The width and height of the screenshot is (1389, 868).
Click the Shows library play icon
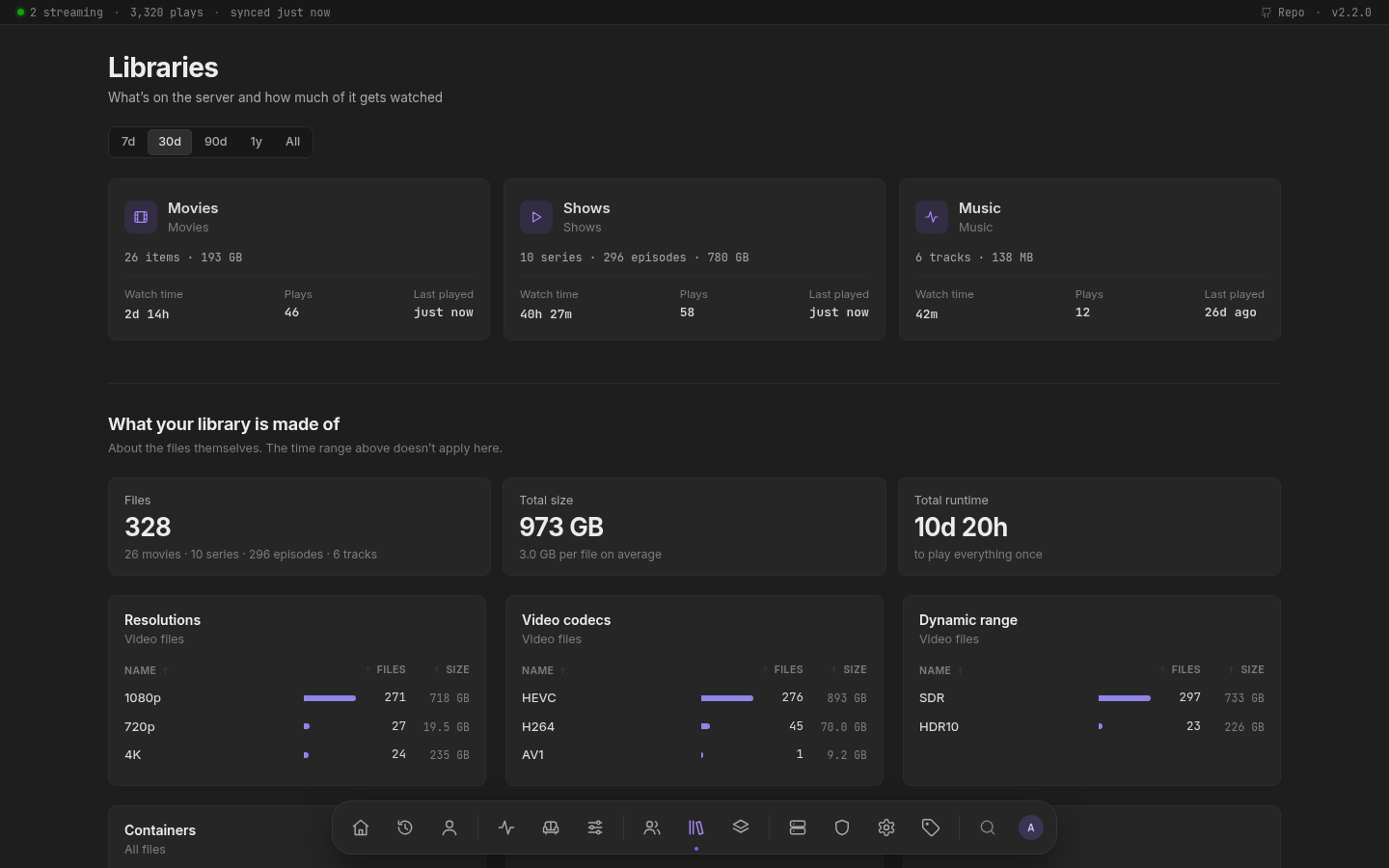(x=536, y=217)
